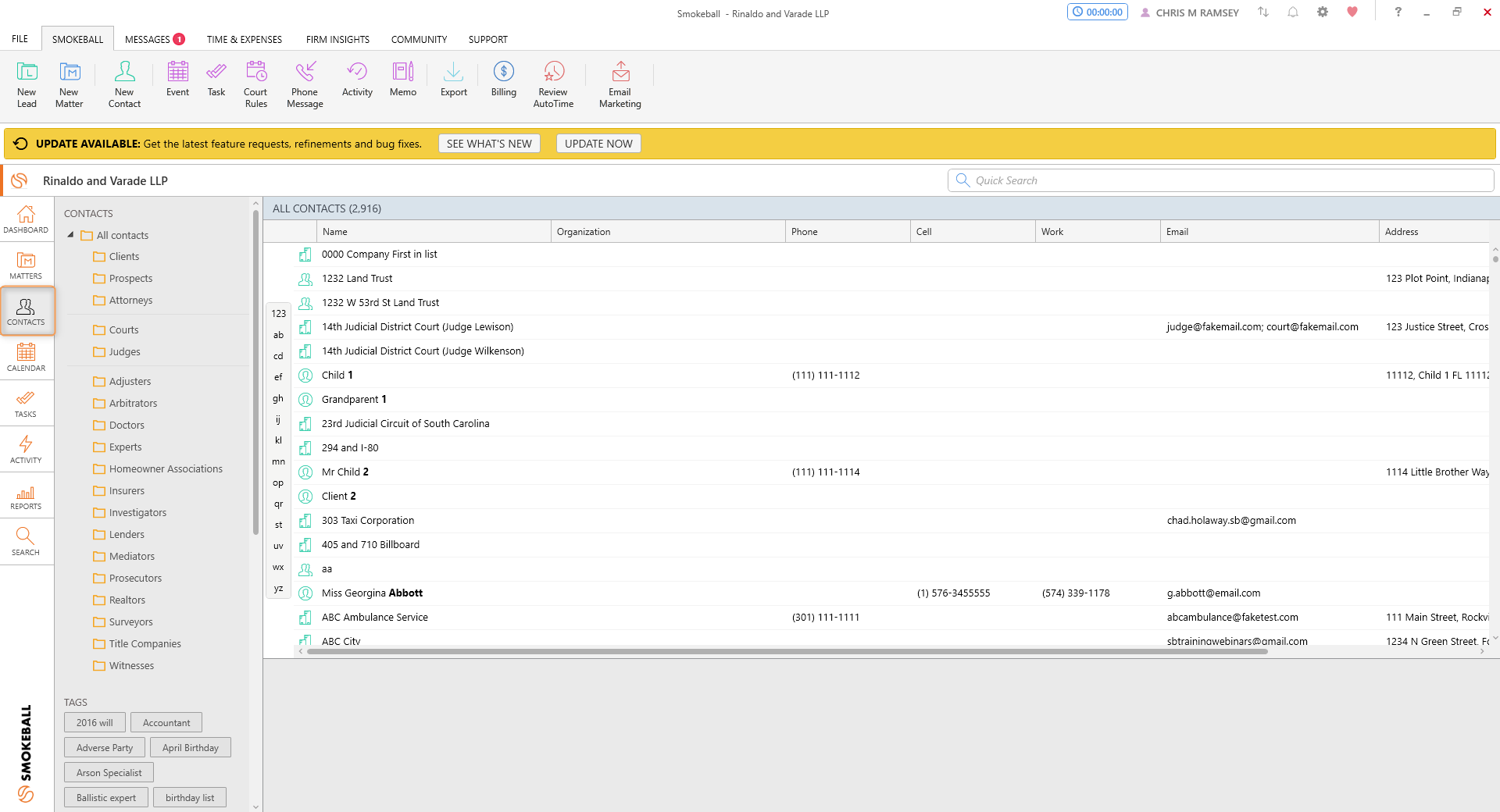Open the FIRM INSIGHTS tab
This screenshot has height=812, width=1500.
[337, 39]
